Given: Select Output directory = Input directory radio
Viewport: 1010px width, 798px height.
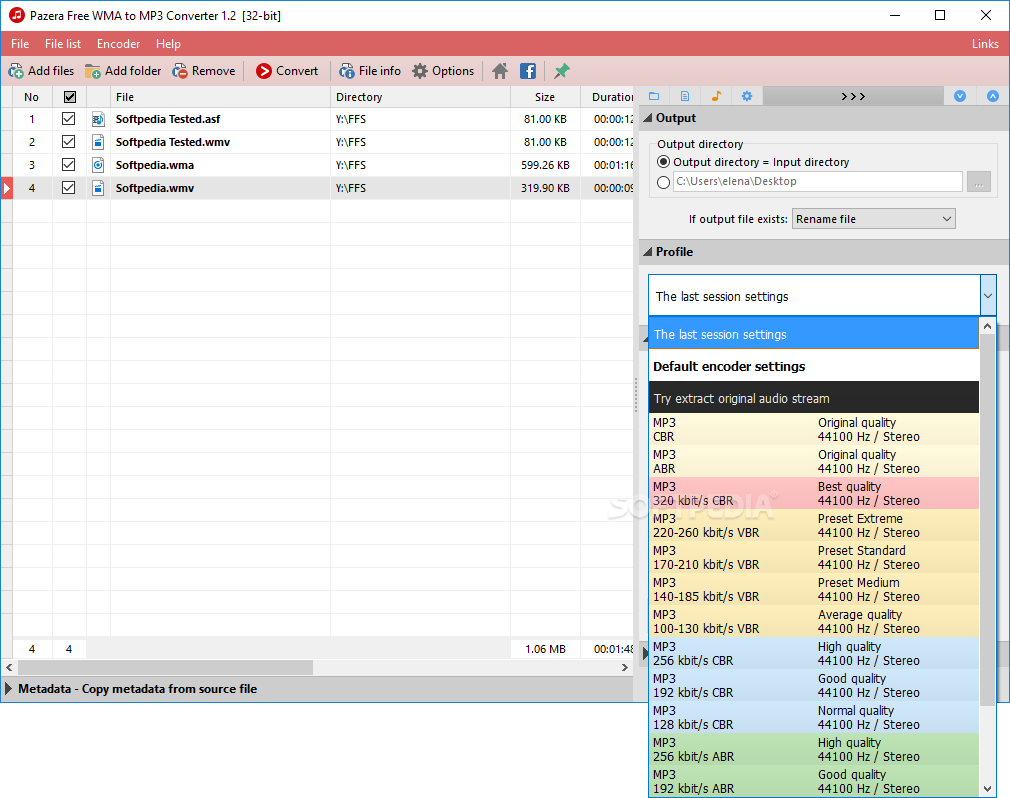Looking at the screenshot, I should pyautogui.click(x=663, y=162).
